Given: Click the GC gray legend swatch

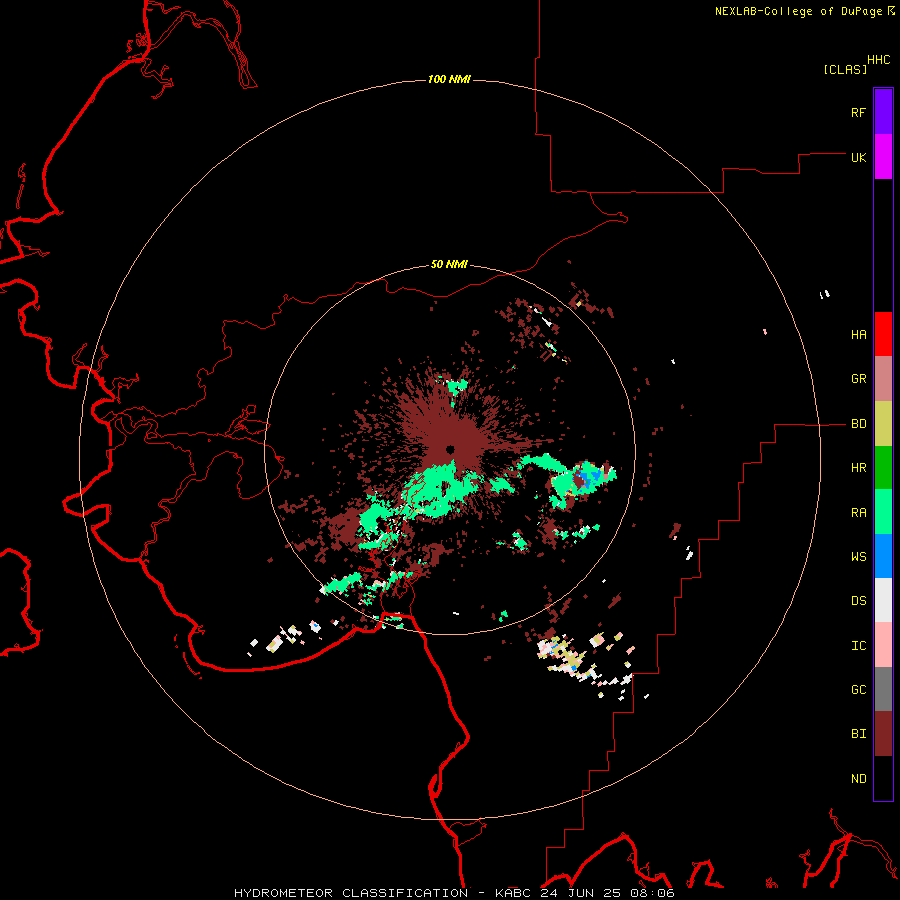Looking at the screenshot, I should (883, 689).
